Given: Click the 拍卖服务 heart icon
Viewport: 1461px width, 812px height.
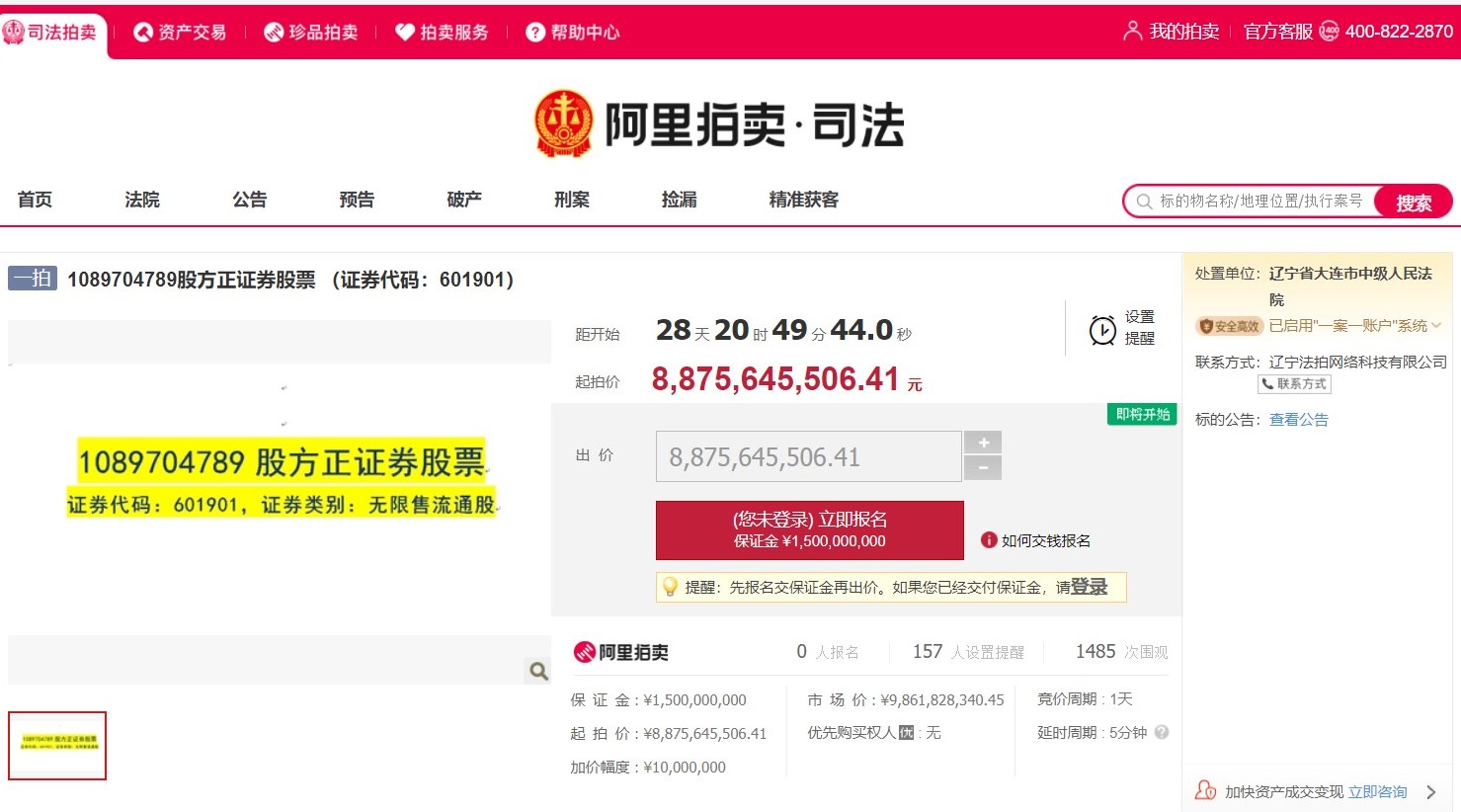Looking at the screenshot, I should pos(405,31).
